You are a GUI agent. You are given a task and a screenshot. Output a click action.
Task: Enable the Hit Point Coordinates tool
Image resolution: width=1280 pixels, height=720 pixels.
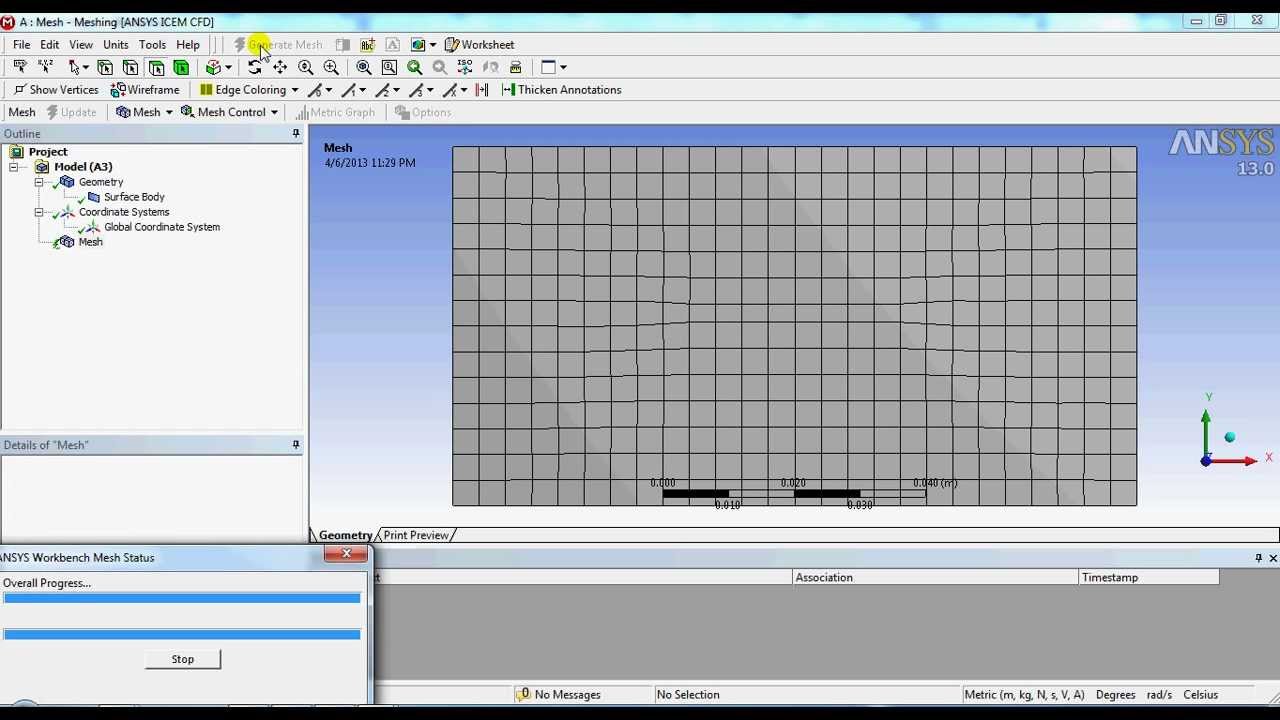pos(45,67)
